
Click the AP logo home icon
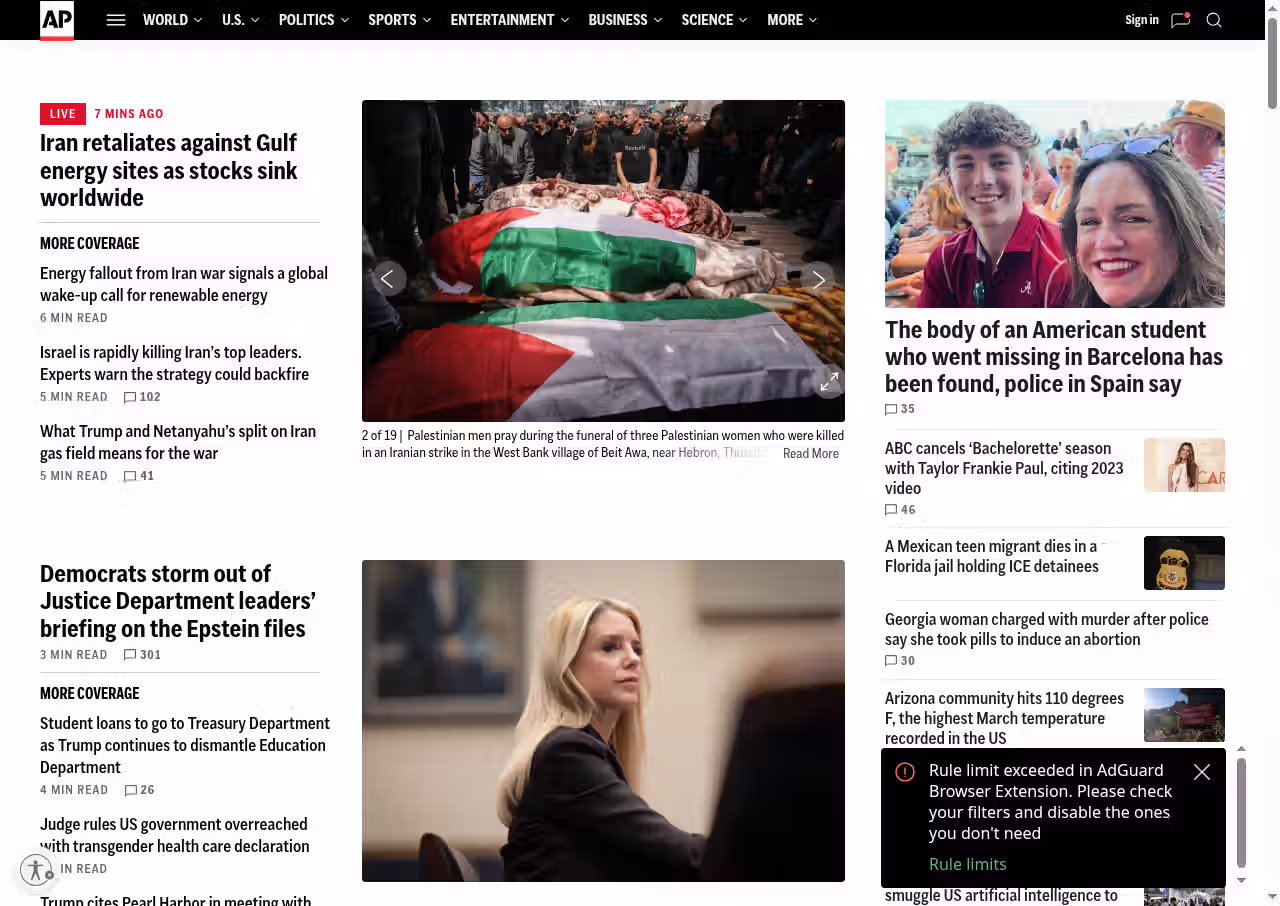click(x=57, y=20)
